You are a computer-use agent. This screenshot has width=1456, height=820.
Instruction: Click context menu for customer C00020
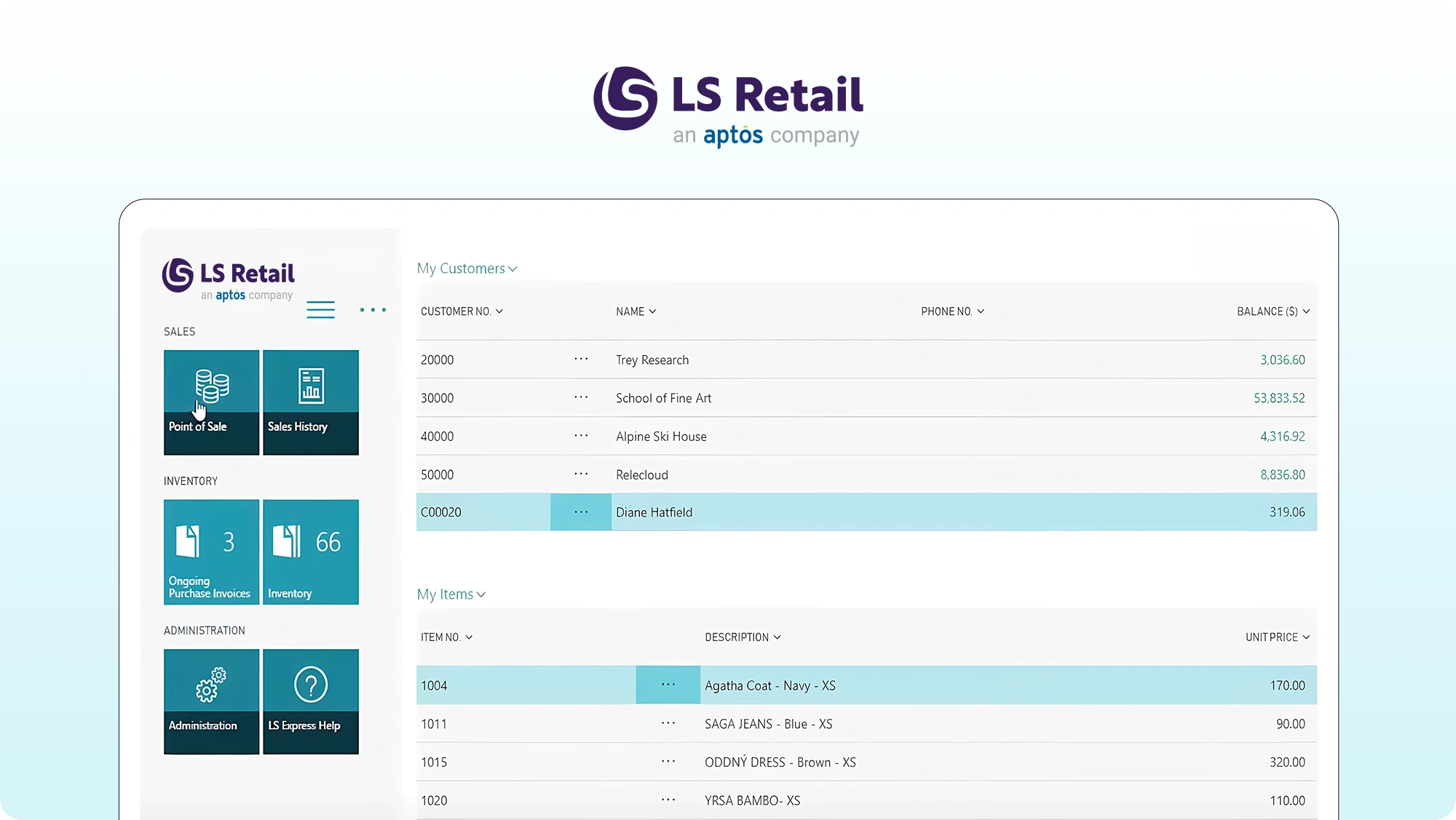point(582,511)
